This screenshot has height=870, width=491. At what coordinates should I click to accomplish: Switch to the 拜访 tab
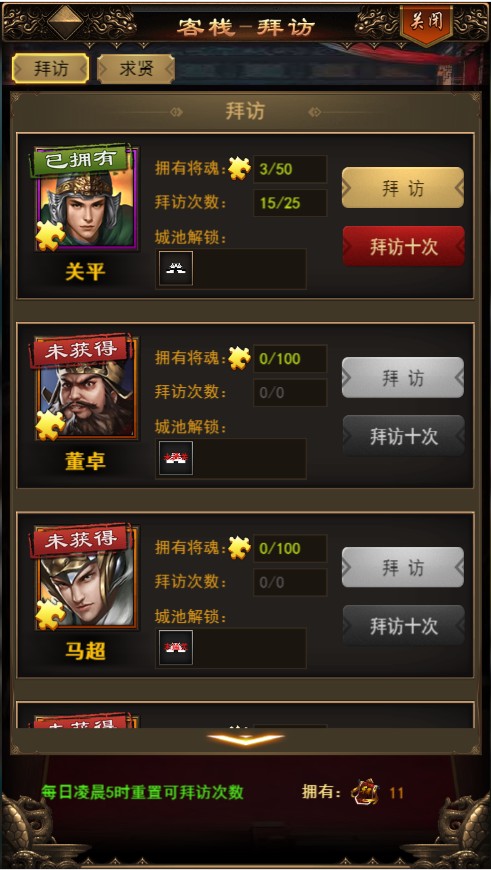[x=50, y=69]
